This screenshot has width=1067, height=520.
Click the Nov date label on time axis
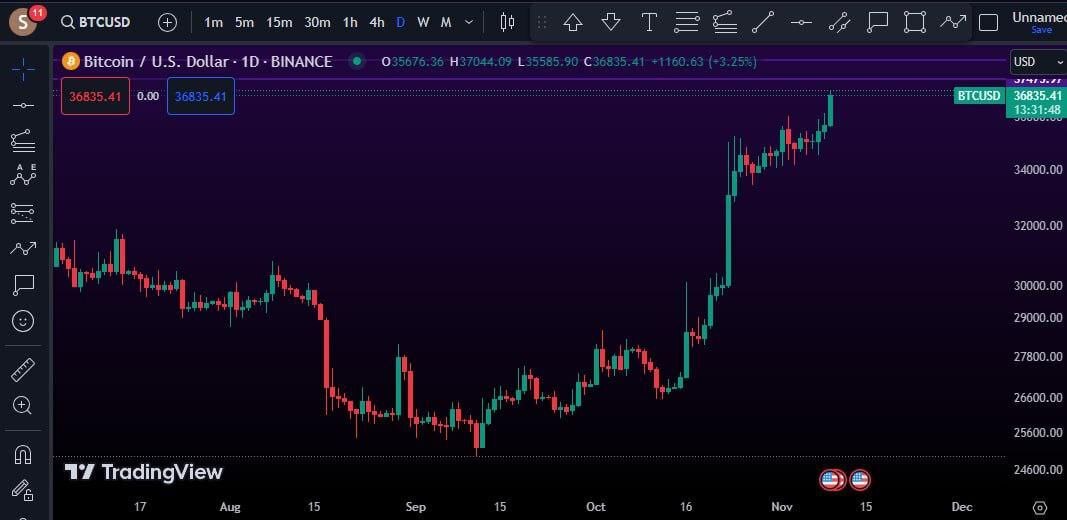[782, 507]
